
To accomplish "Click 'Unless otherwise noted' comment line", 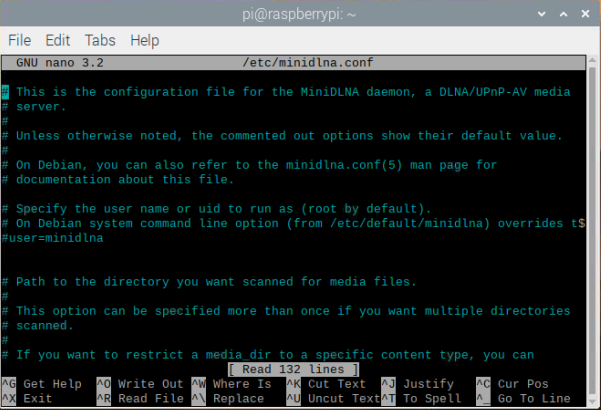I will (282, 136).
